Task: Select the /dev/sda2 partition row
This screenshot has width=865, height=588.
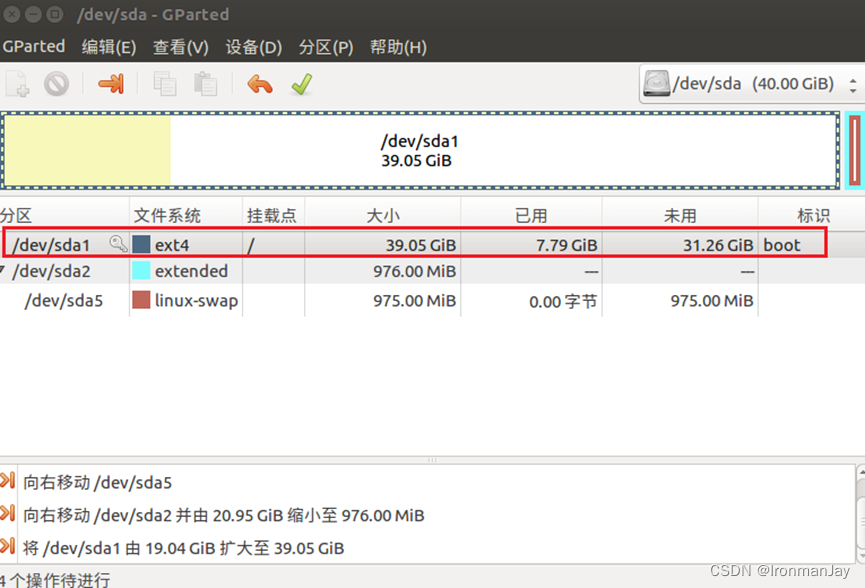Action: pos(432,271)
